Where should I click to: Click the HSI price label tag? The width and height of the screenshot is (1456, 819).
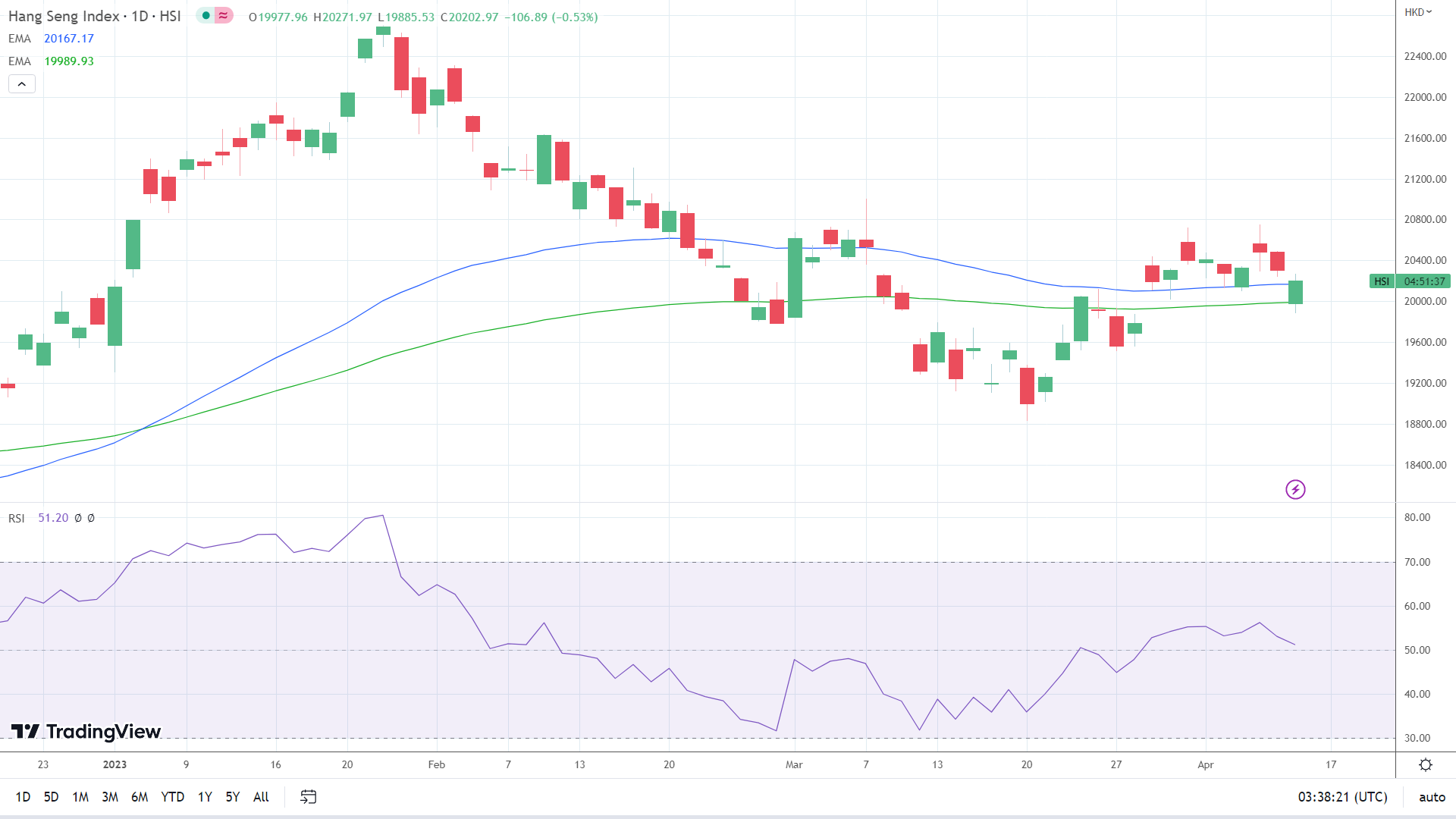(1382, 281)
